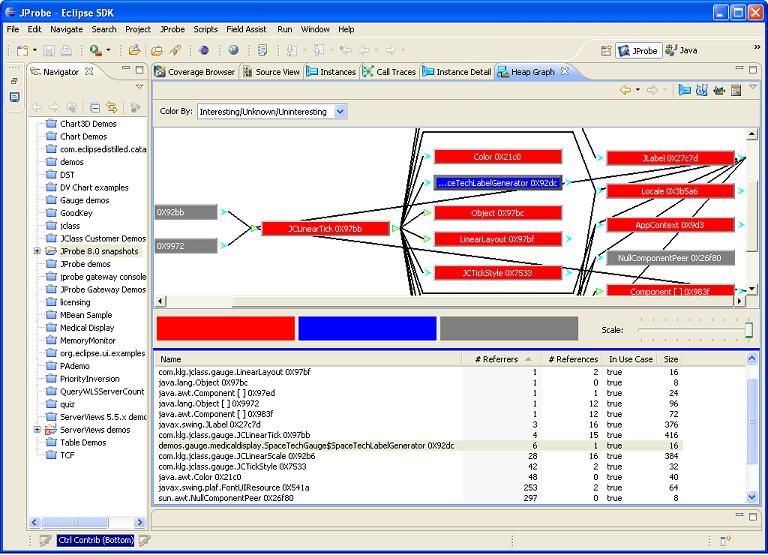Close the Heap Graph tab
768x555 pixels.
tap(565, 71)
